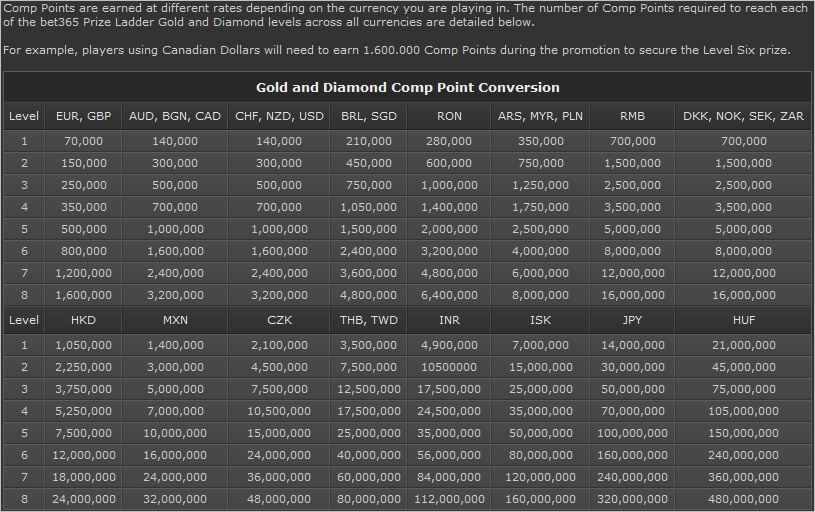The height and width of the screenshot is (512, 815).
Task: Click the AUD, BGN, CAD column header
Action: pyautogui.click(x=175, y=116)
